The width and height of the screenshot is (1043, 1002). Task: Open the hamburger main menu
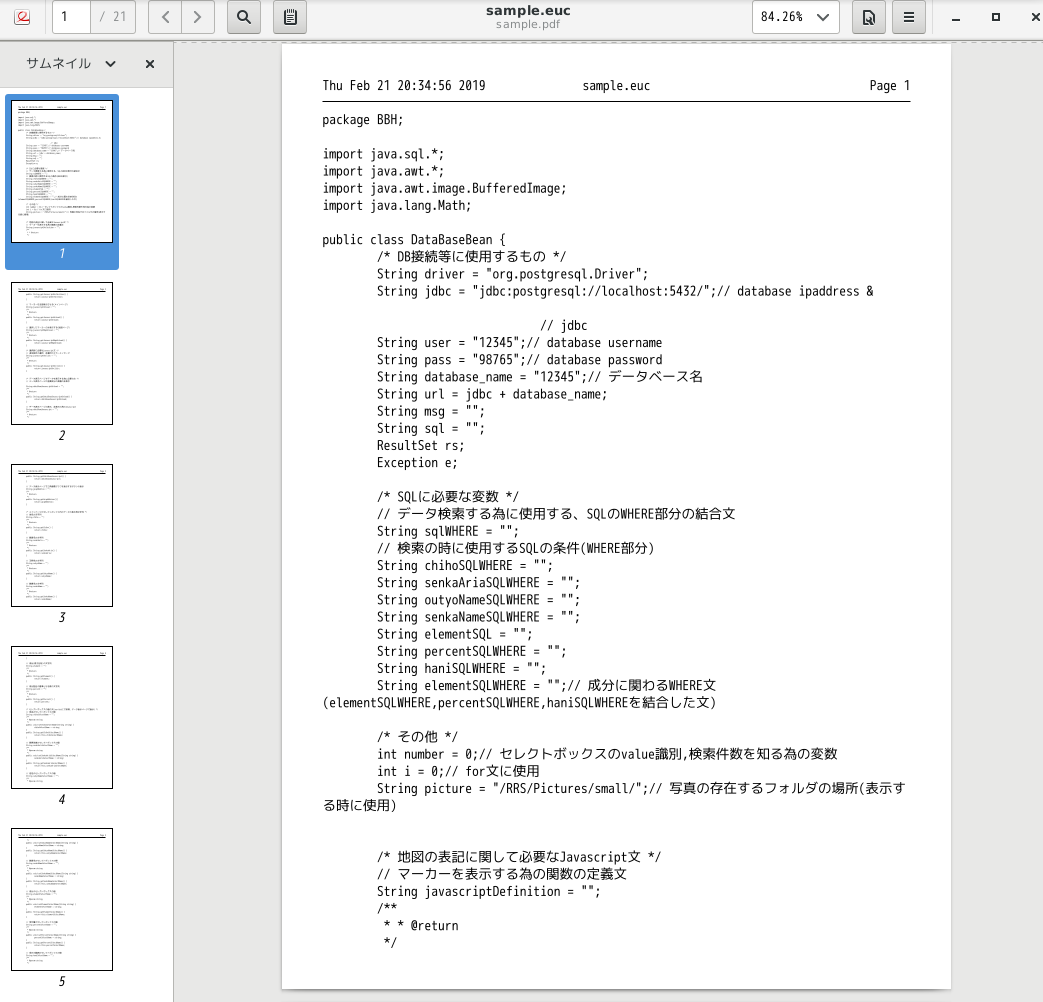[909, 17]
